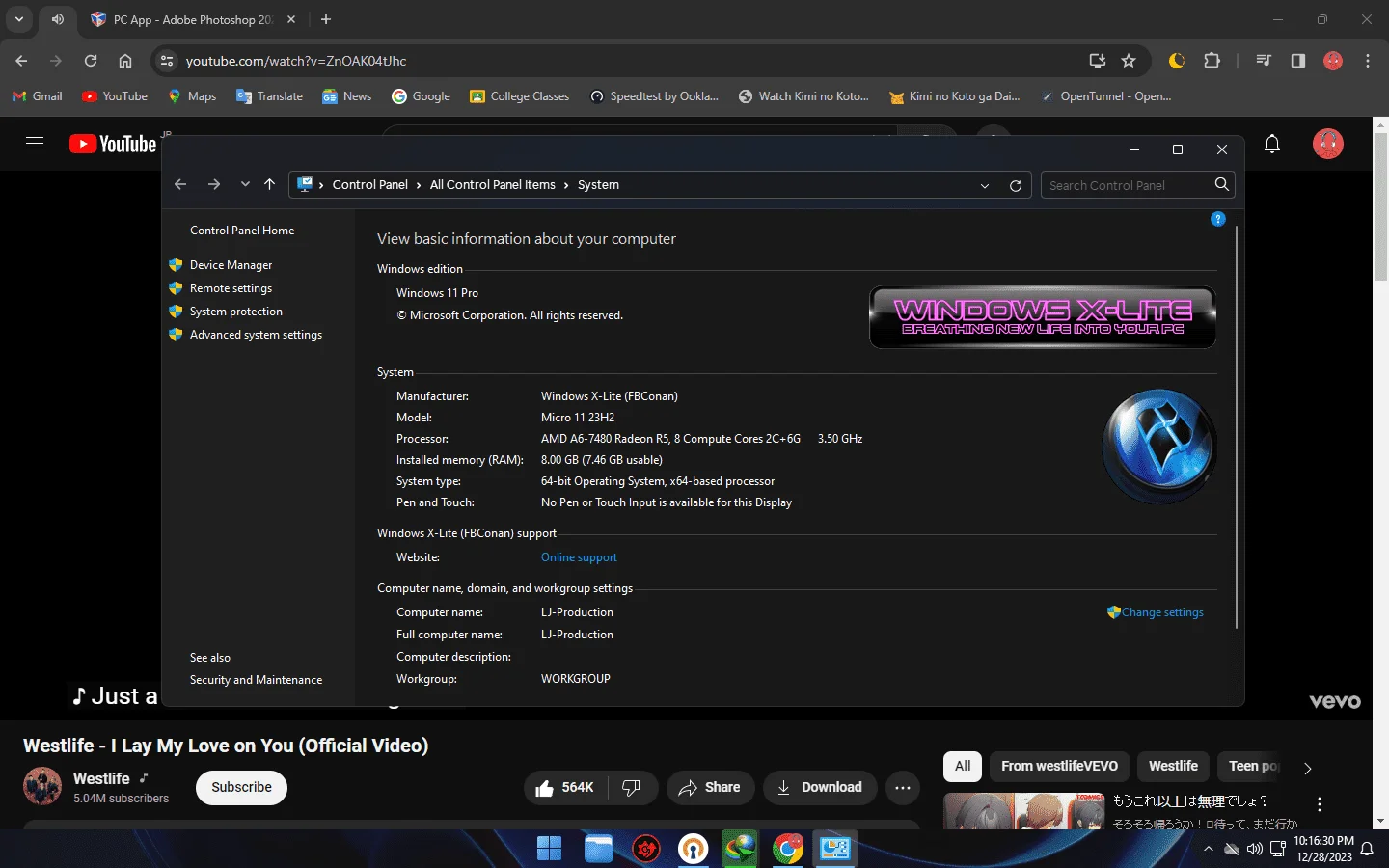1389x868 pixels.
Task: Open Speedtest by Ookla bookmark
Action: coord(655,96)
